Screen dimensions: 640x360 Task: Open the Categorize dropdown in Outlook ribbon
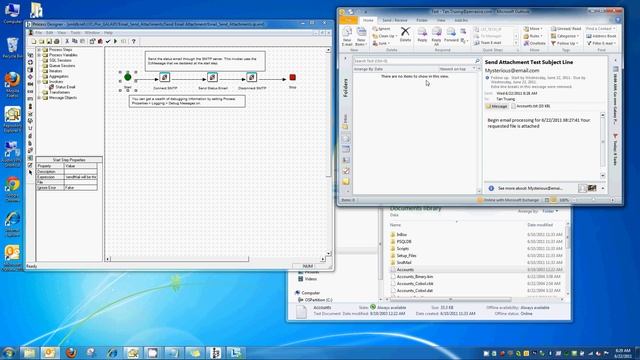565,36
